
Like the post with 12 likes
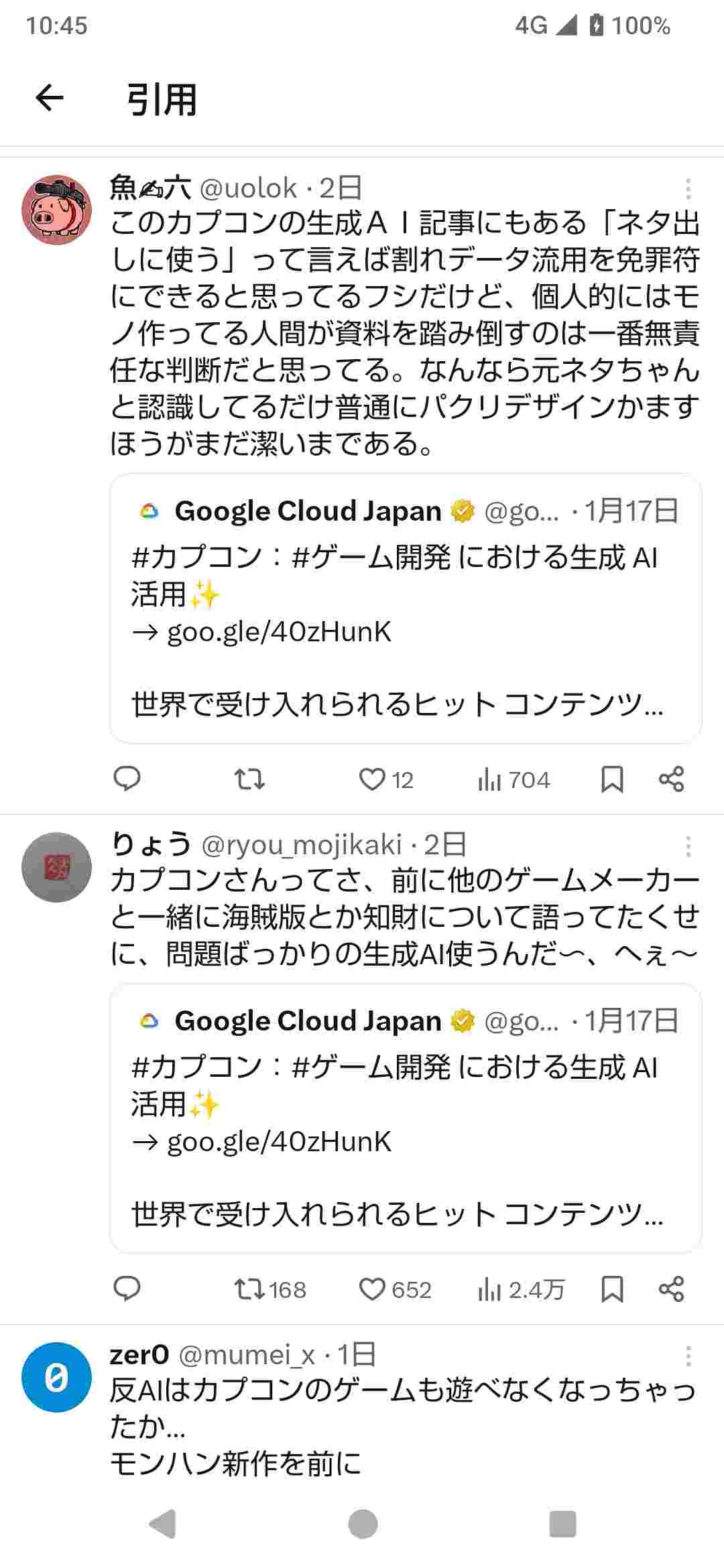[x=372, y=779]
